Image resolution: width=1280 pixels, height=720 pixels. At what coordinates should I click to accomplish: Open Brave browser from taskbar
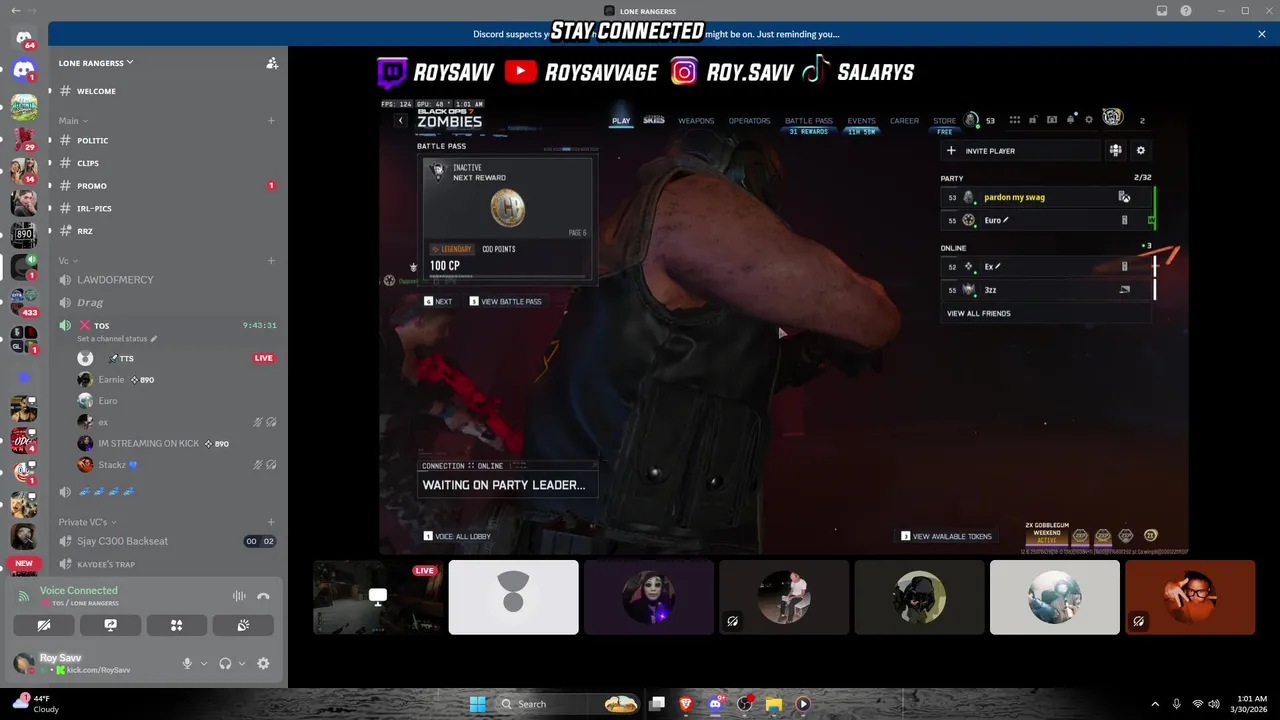(x=686, y=704)
